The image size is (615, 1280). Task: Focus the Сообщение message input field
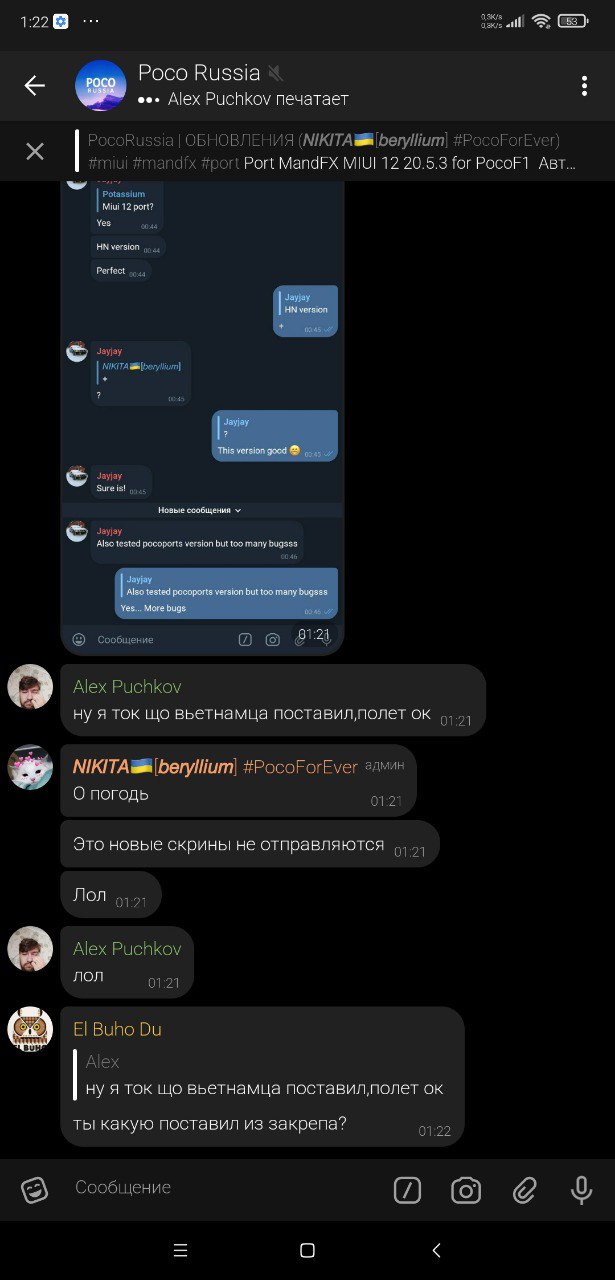coord(225,1188)
